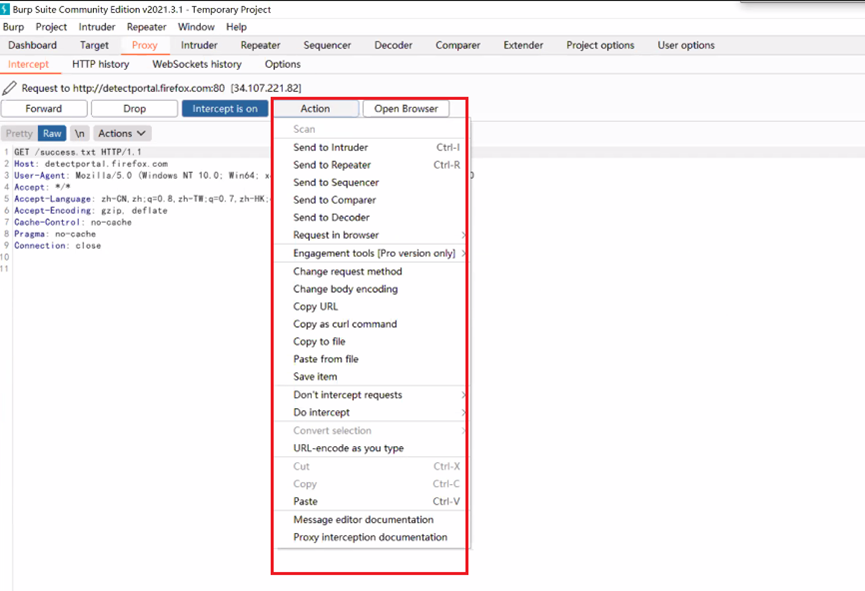Click the Action button
Image resolution: width=865 pixels, height=591 pixels.
click(316, 109)
